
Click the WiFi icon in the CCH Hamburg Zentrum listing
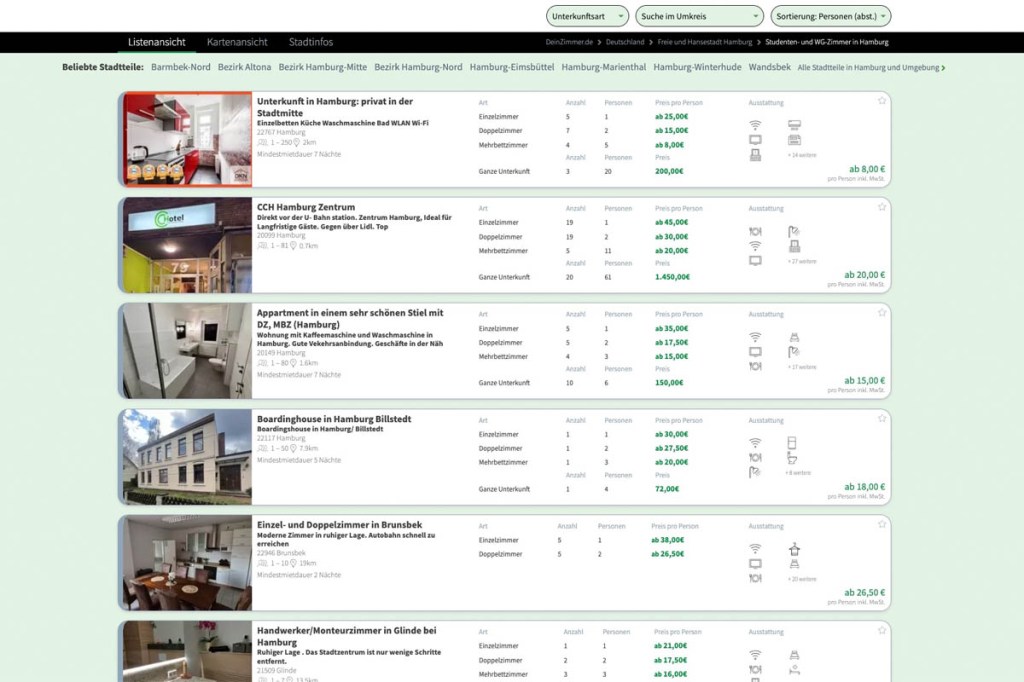tap(755, 246)
